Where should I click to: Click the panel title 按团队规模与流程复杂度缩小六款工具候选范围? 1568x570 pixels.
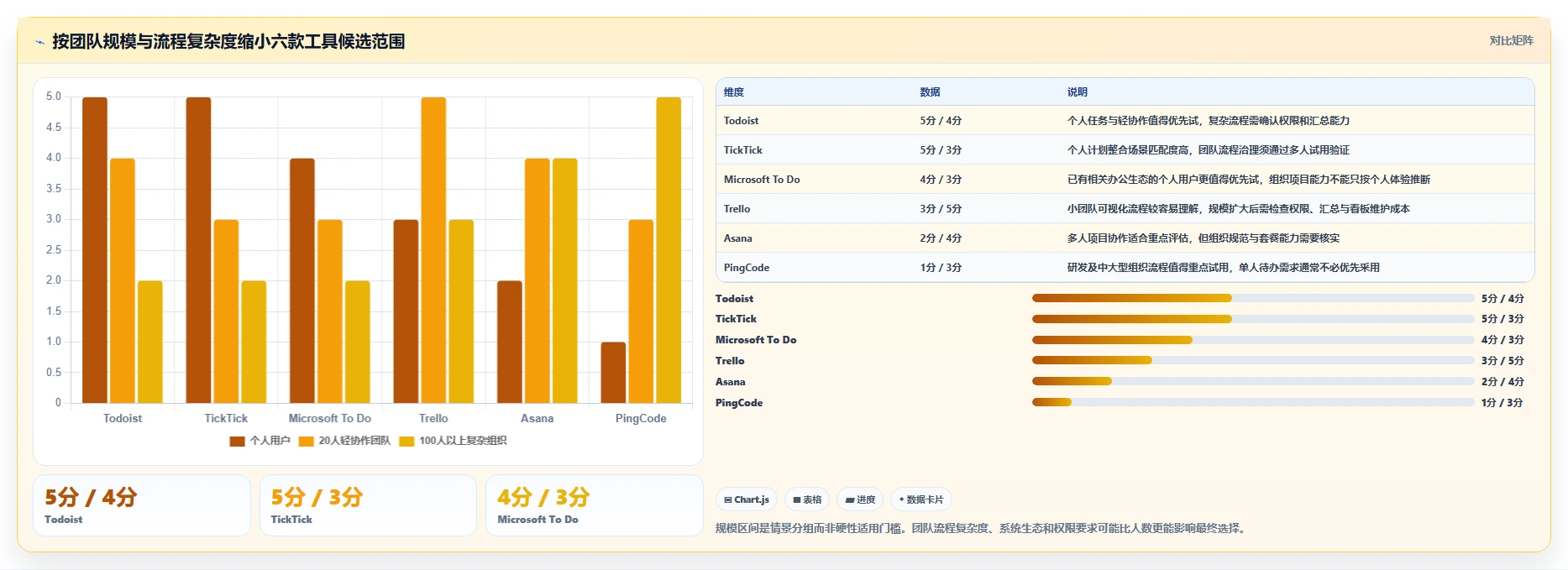pos(228,41)
